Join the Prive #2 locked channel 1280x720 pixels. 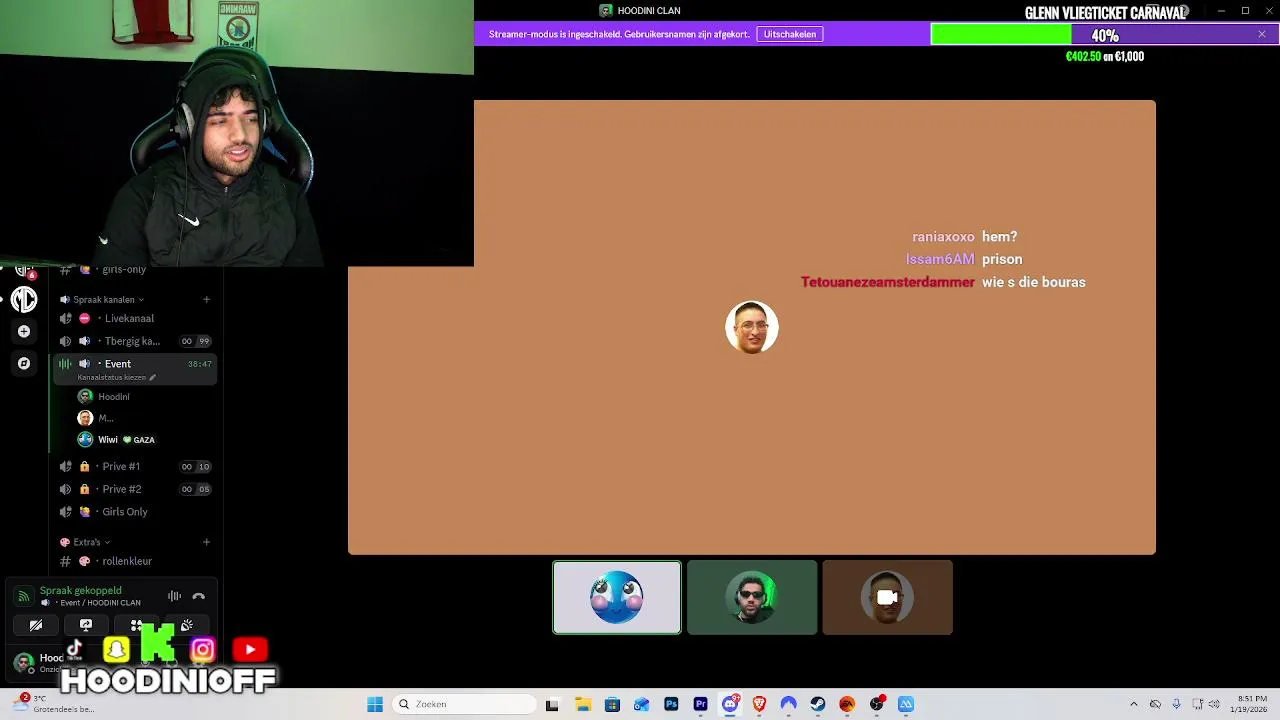[134, 489]
